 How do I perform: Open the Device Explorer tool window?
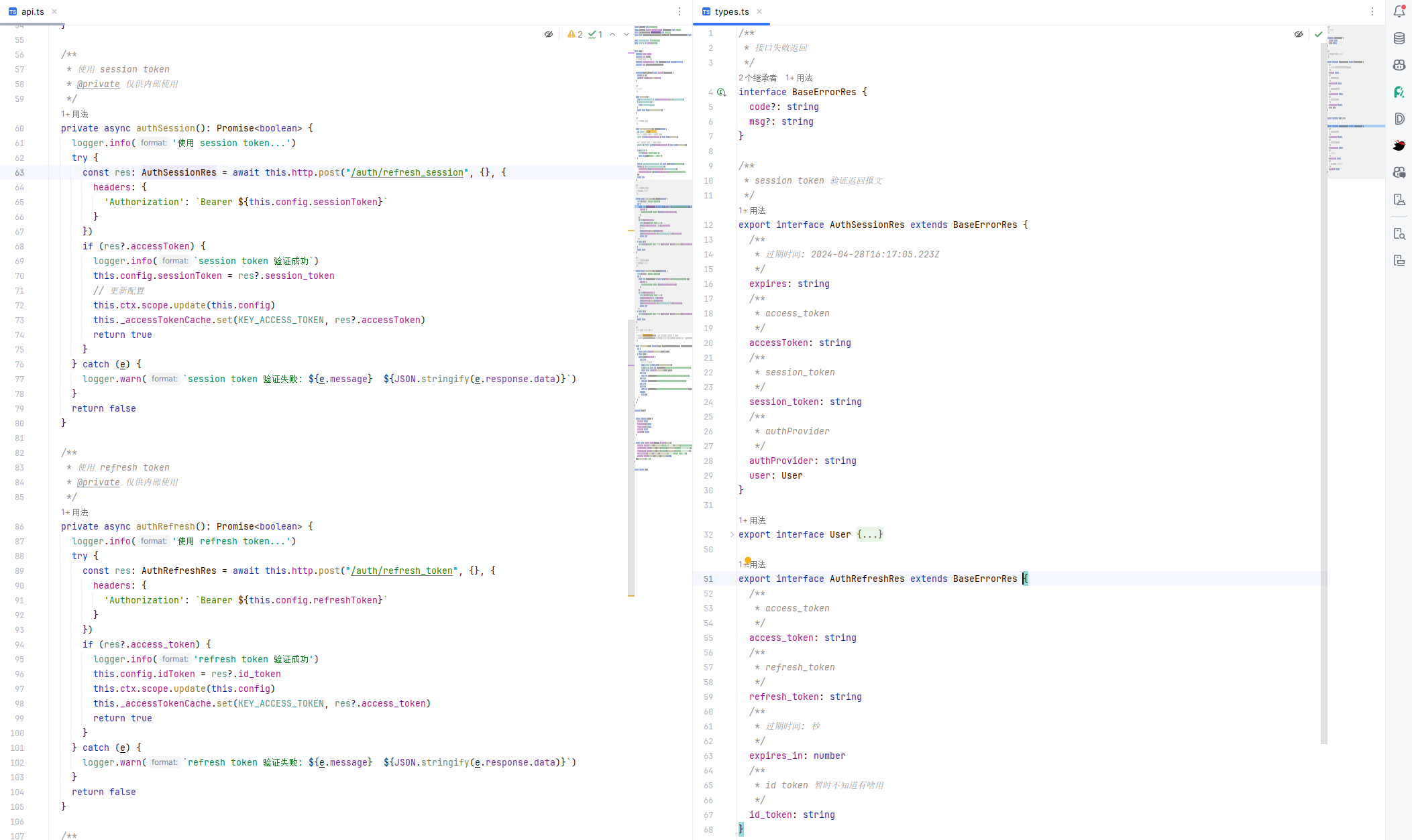pyautogui.click(x=1399, y=234)
